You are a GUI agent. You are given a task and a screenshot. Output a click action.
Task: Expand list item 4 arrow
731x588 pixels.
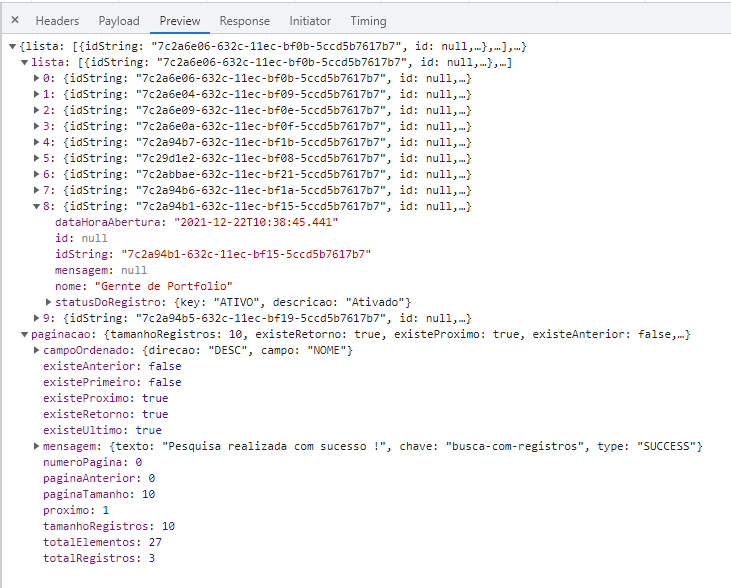pos(36,142)
